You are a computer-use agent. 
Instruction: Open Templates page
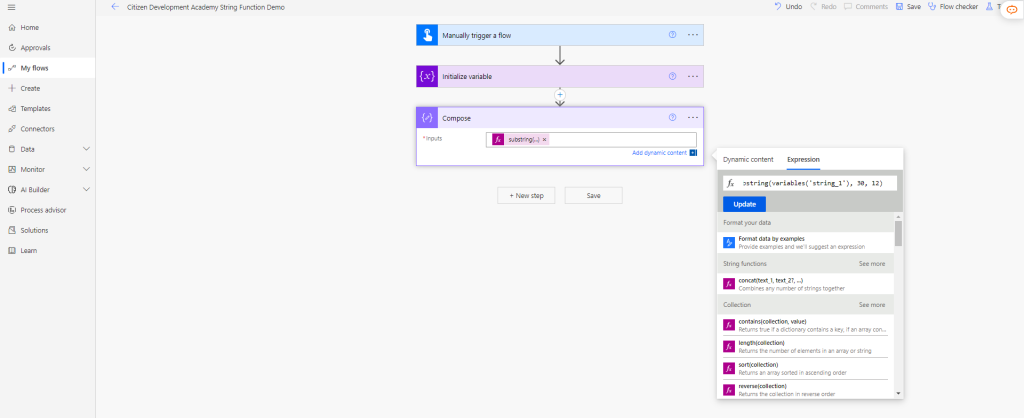pyautogui.click(x=35, y=108)
